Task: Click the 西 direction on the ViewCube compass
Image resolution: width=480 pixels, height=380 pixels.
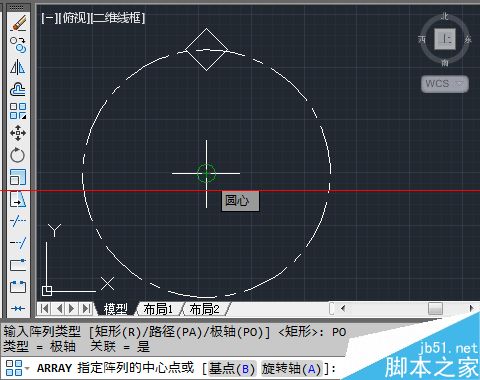Action: tap(422, 39)
